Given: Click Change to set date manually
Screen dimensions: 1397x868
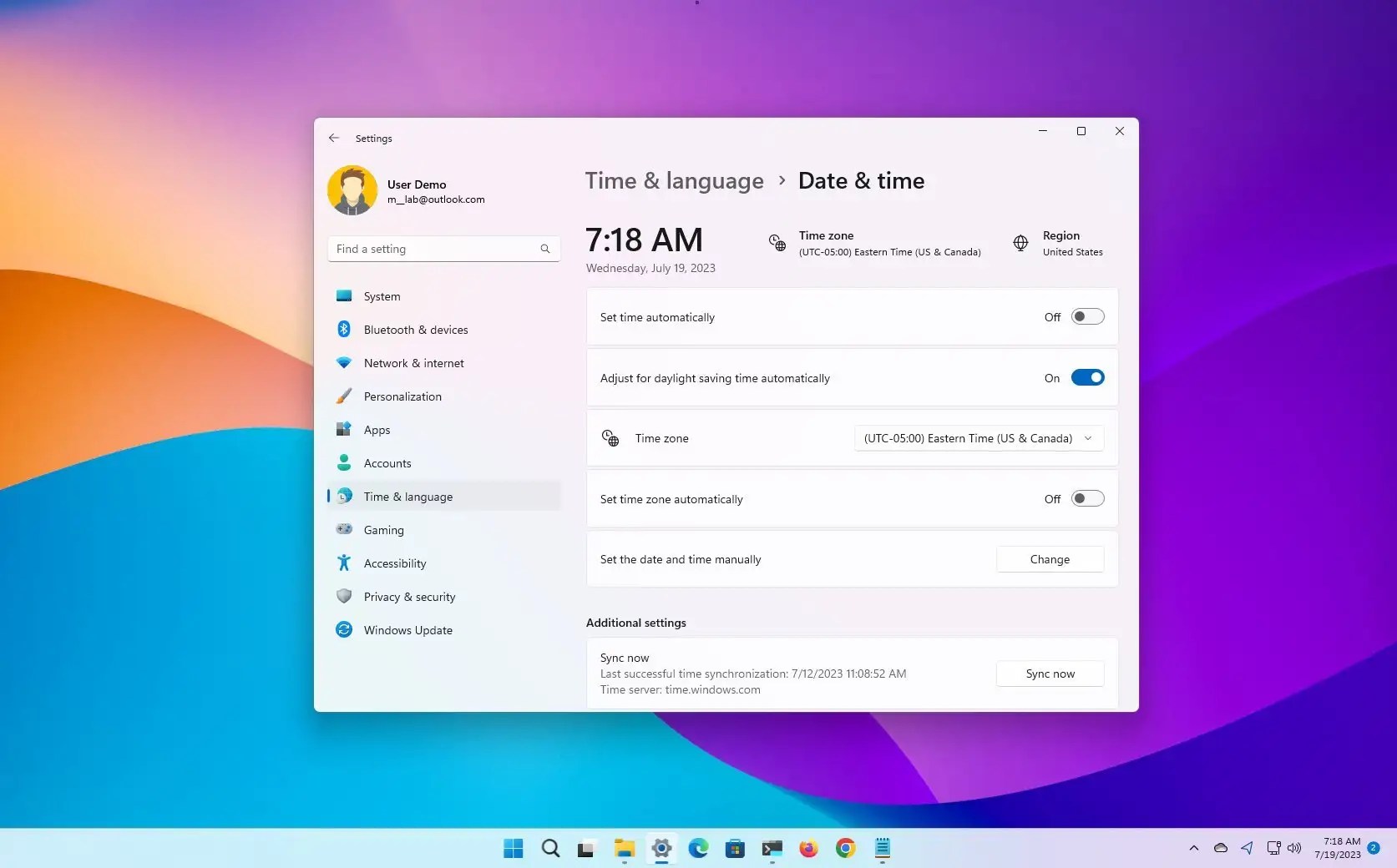Looking at the screenshot, I should 1049,558.
